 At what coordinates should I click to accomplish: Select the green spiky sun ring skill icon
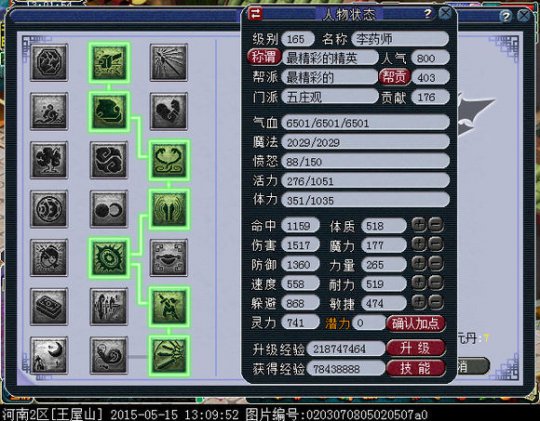(109, 258)
